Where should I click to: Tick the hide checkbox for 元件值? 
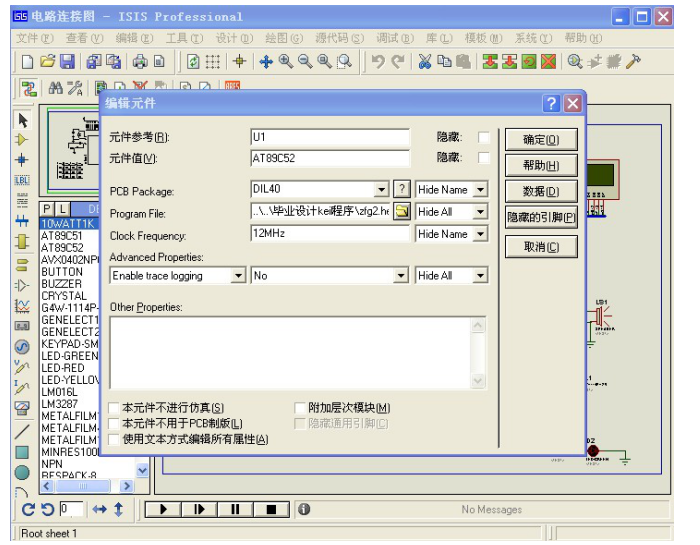click(x=483, y=158)
